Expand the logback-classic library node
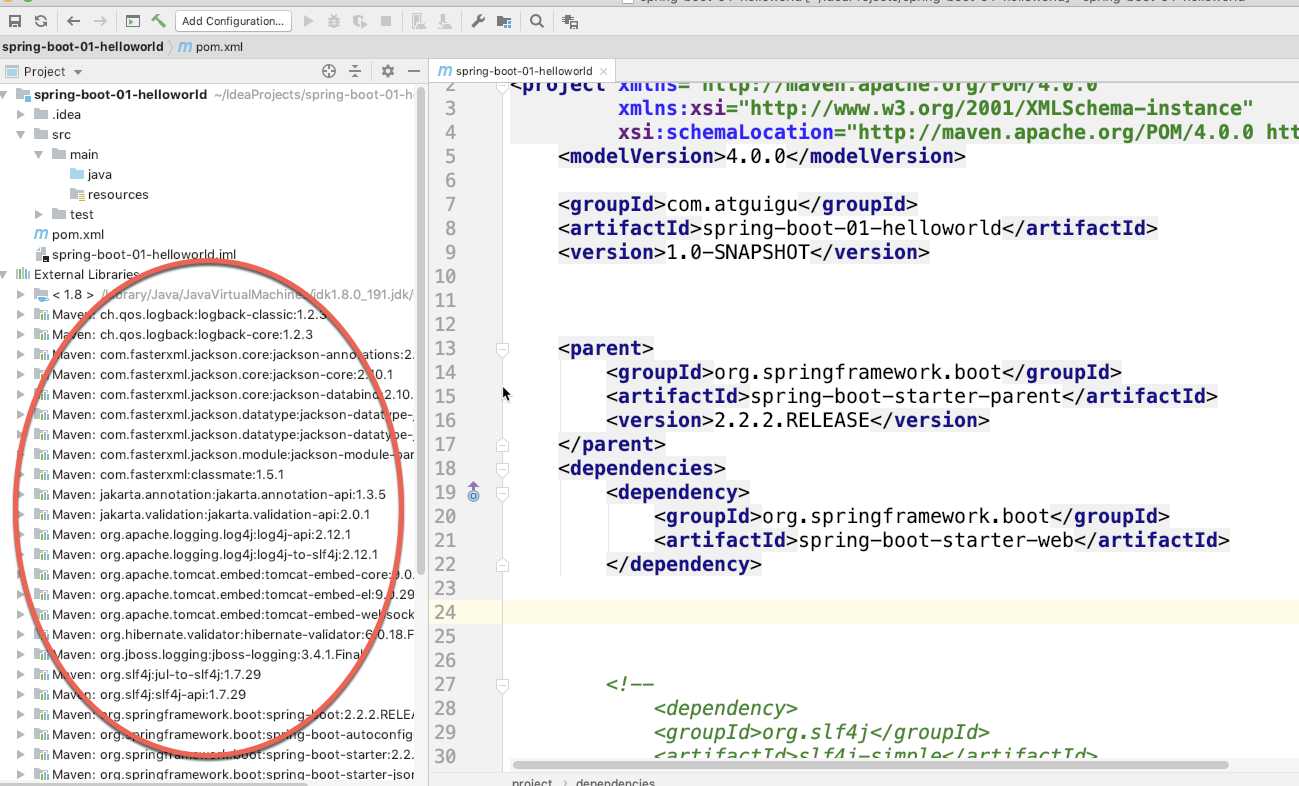This screenshot has height=786, width=1299. click(x=22, y=314)
